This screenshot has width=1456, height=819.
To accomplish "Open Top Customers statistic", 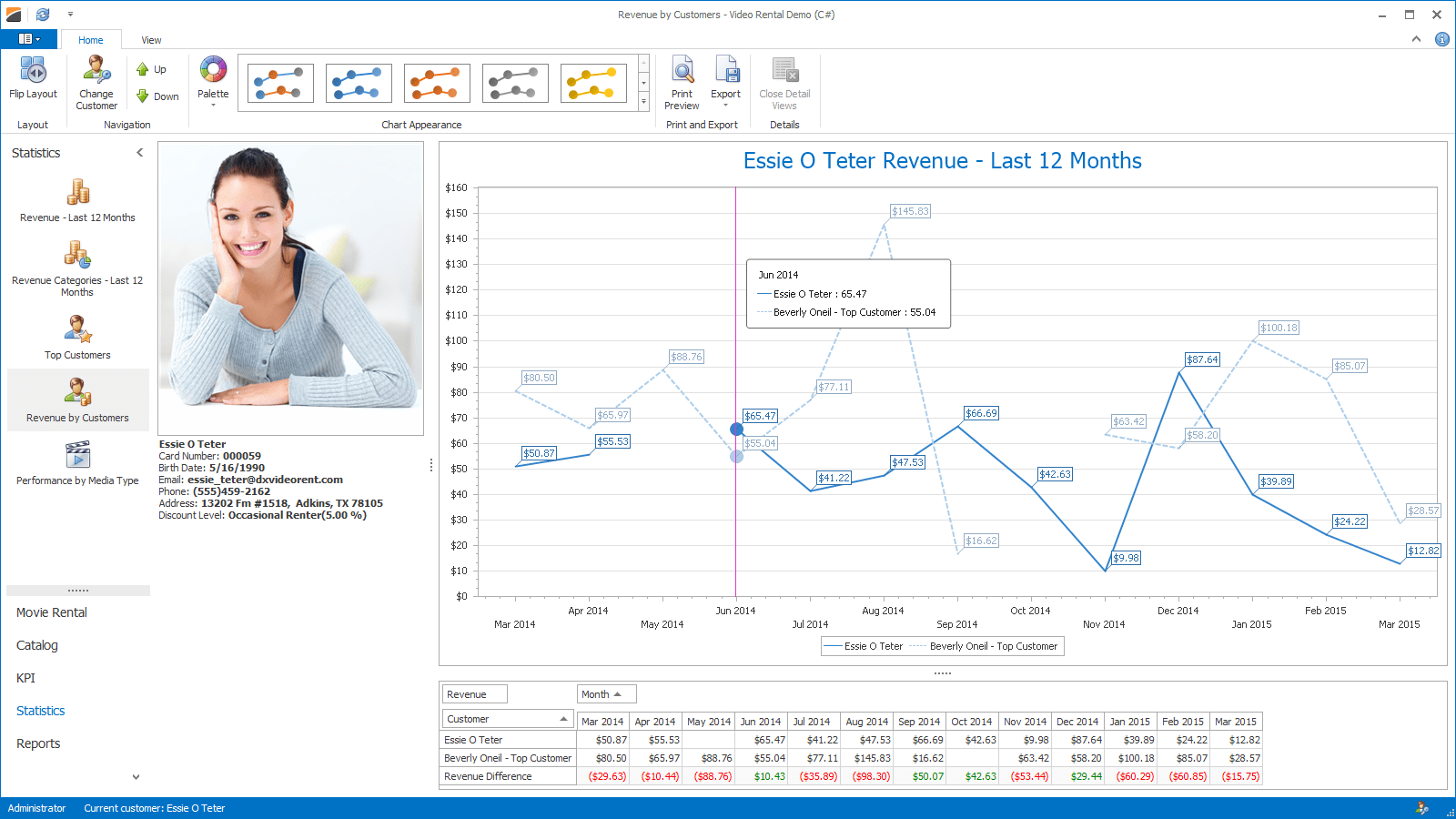I will coord(77,337).
